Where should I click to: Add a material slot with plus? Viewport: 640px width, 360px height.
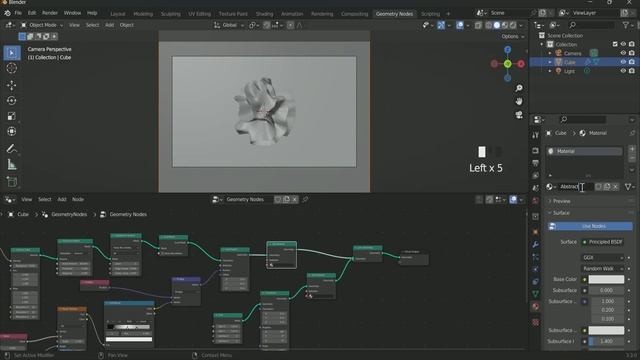click(x=632, y=149)
